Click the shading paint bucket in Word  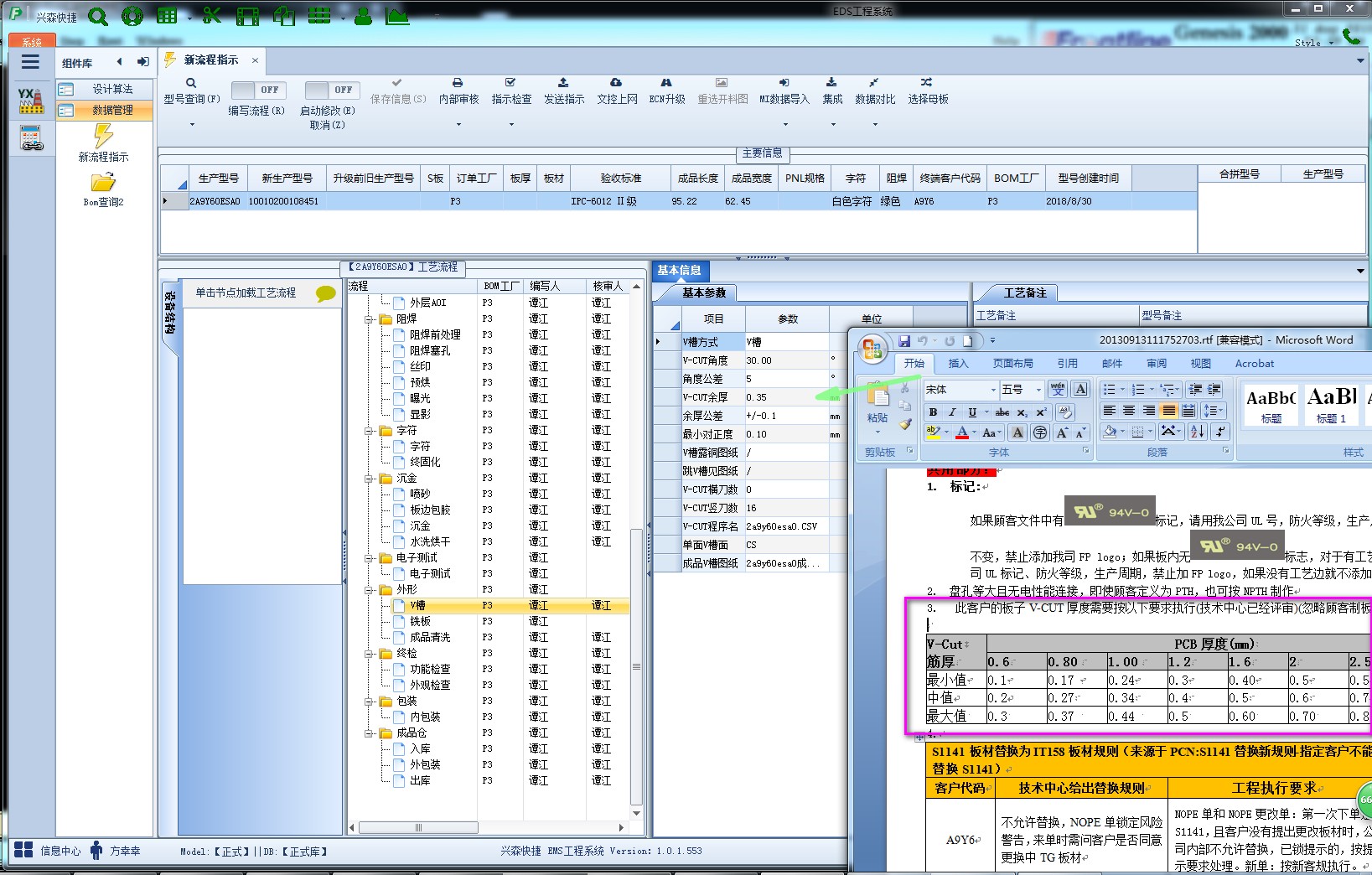coord(1111,432)
